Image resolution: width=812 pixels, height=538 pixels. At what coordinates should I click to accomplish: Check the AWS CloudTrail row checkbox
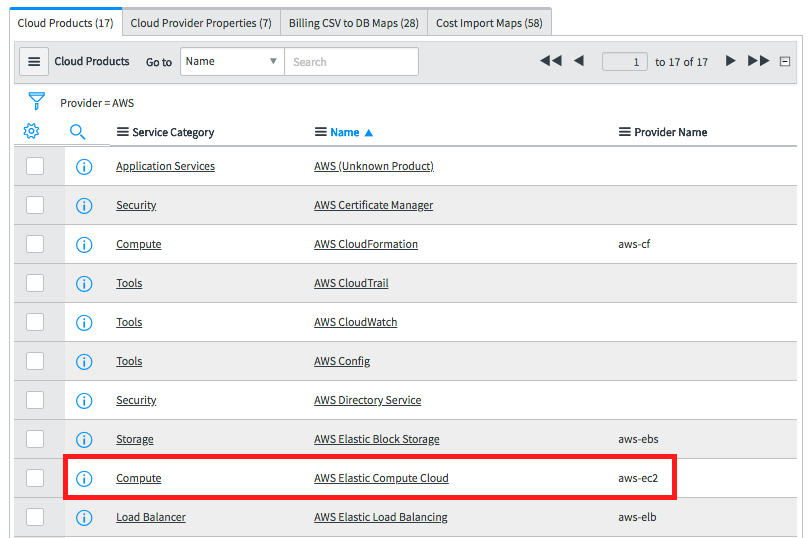coord(35,283)
